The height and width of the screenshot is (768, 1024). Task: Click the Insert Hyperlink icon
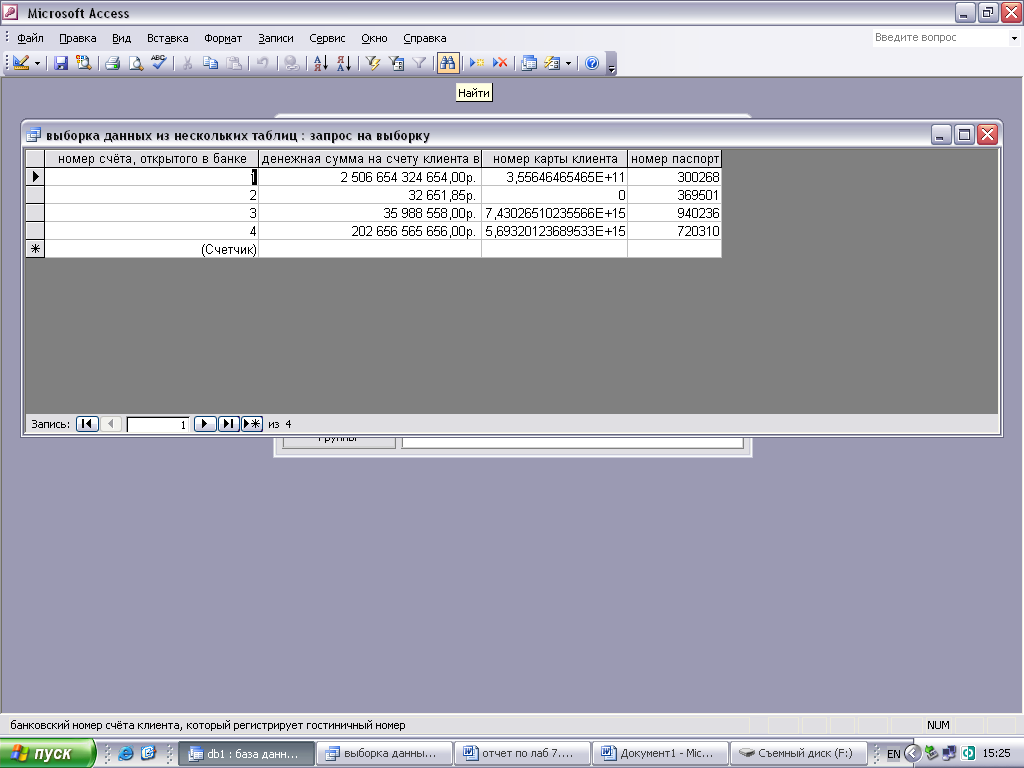[x=292, y=63]
